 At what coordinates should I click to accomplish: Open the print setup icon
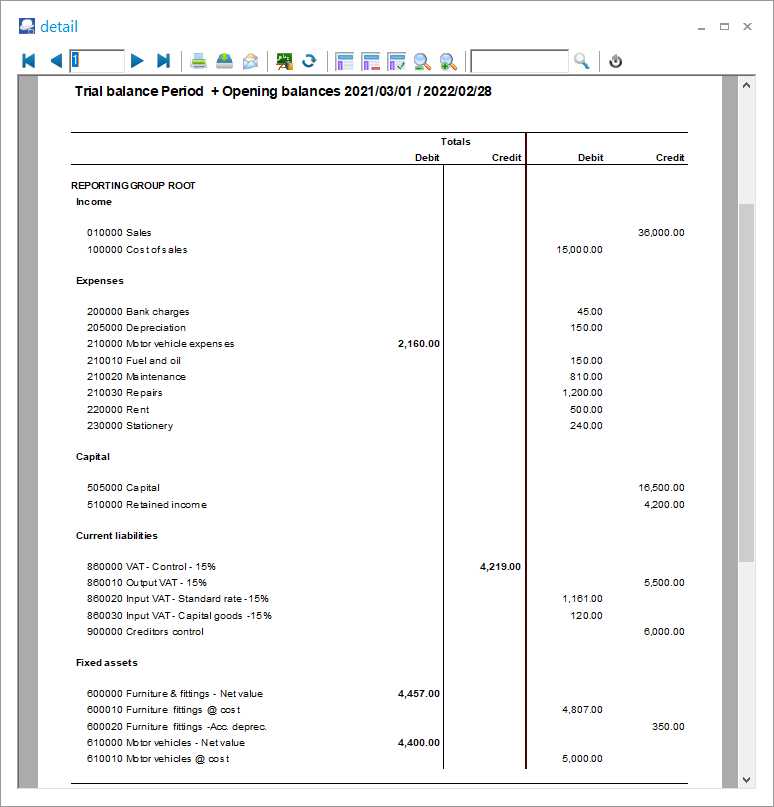tap(225, 61)
